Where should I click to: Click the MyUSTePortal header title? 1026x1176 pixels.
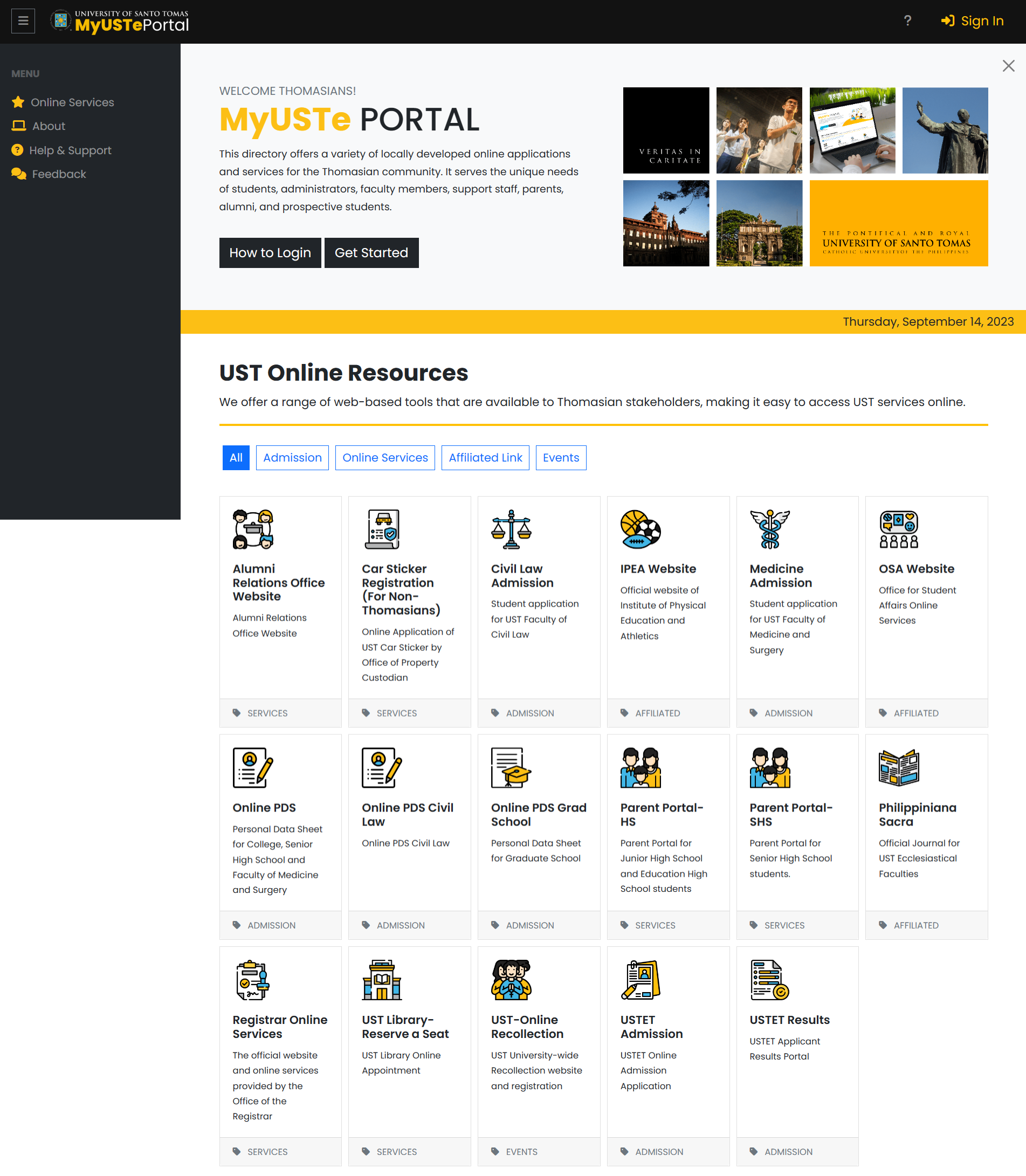132,25
